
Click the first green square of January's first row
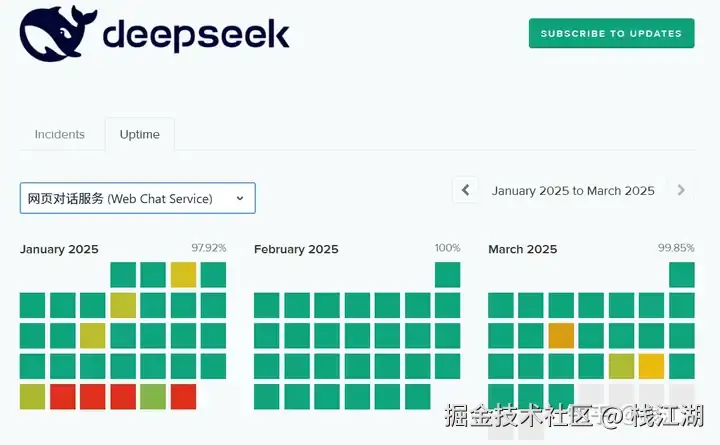(x=123, y=275)
